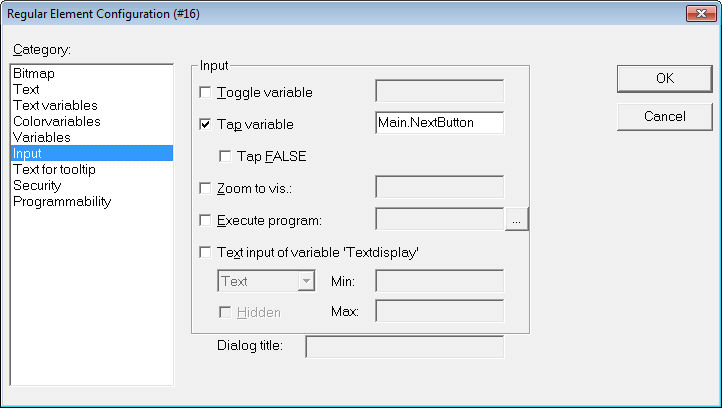This screenshot has height=408, width=722.
Task: Click the Toggle variable input field
Action: click(440, 91)
